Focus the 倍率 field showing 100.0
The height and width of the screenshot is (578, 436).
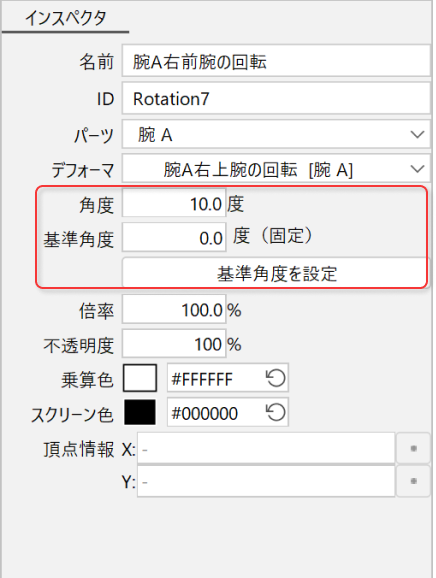click(174, 309)
